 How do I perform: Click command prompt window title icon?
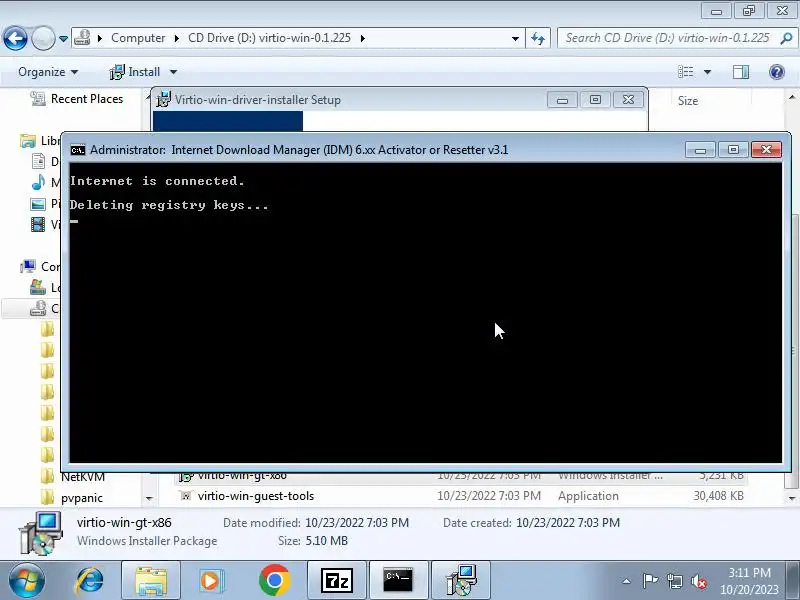pyautogui.click(x=78, y=150)
